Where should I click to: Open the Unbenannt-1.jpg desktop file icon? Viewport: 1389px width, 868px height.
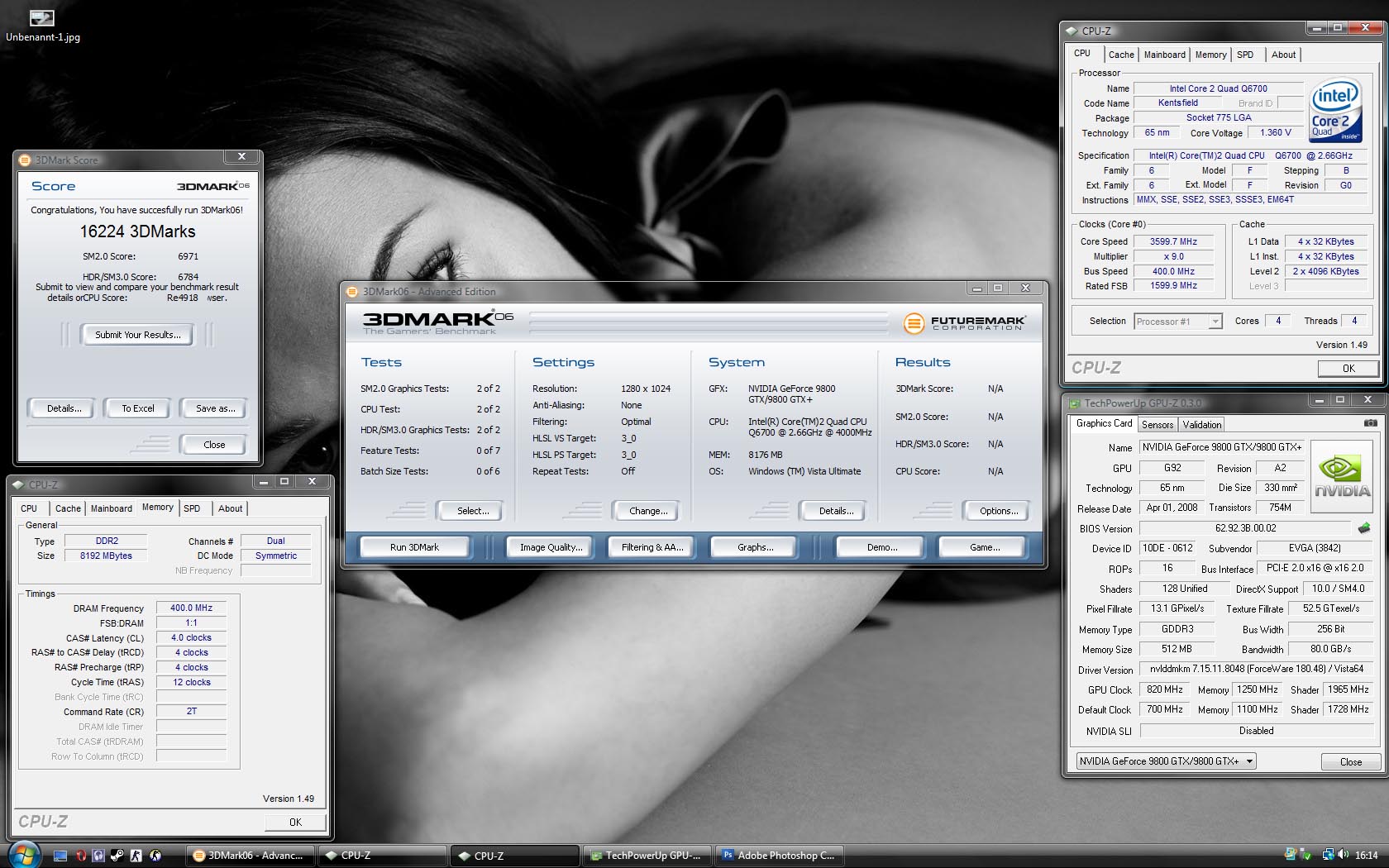(x=41, y=26)
